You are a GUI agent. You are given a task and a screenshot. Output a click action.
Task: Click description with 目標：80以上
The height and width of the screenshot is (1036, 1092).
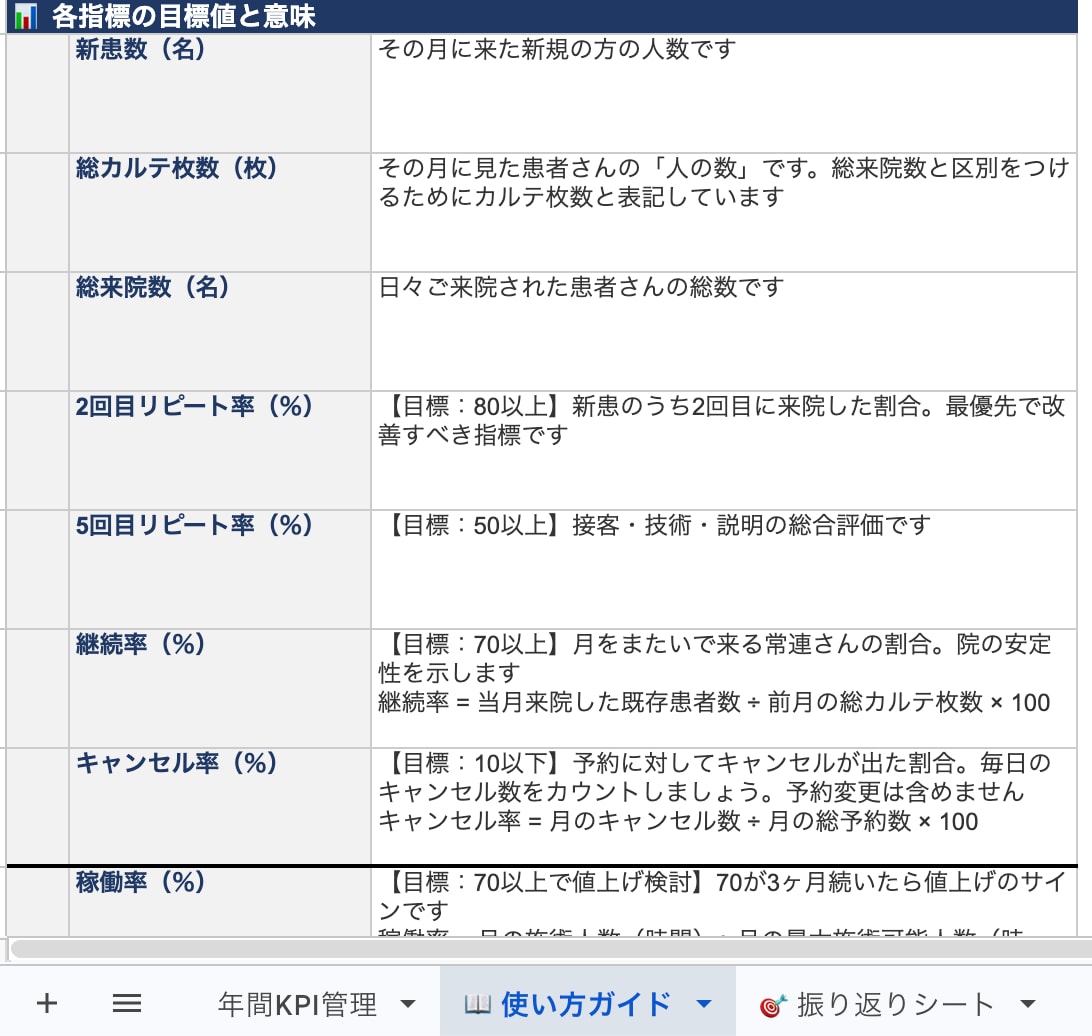[x=724, y=450]
